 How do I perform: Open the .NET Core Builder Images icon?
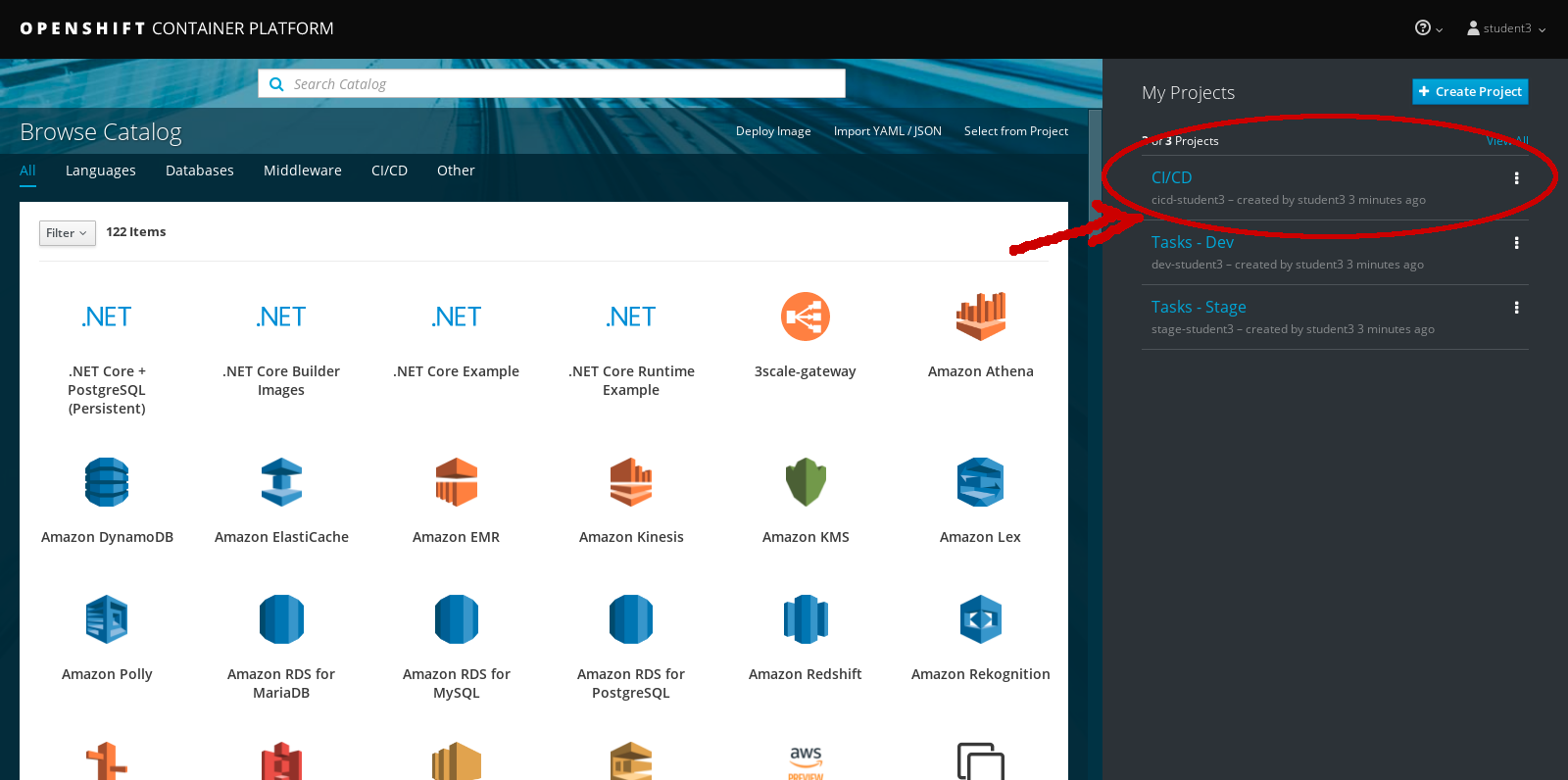281,317
